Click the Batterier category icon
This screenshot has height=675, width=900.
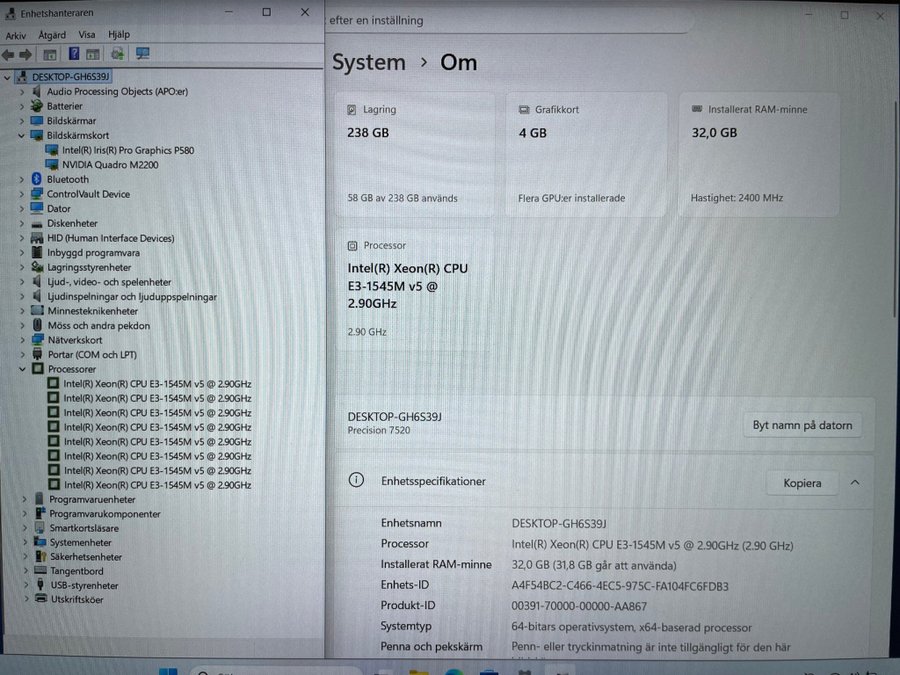(x=37, y=106)
